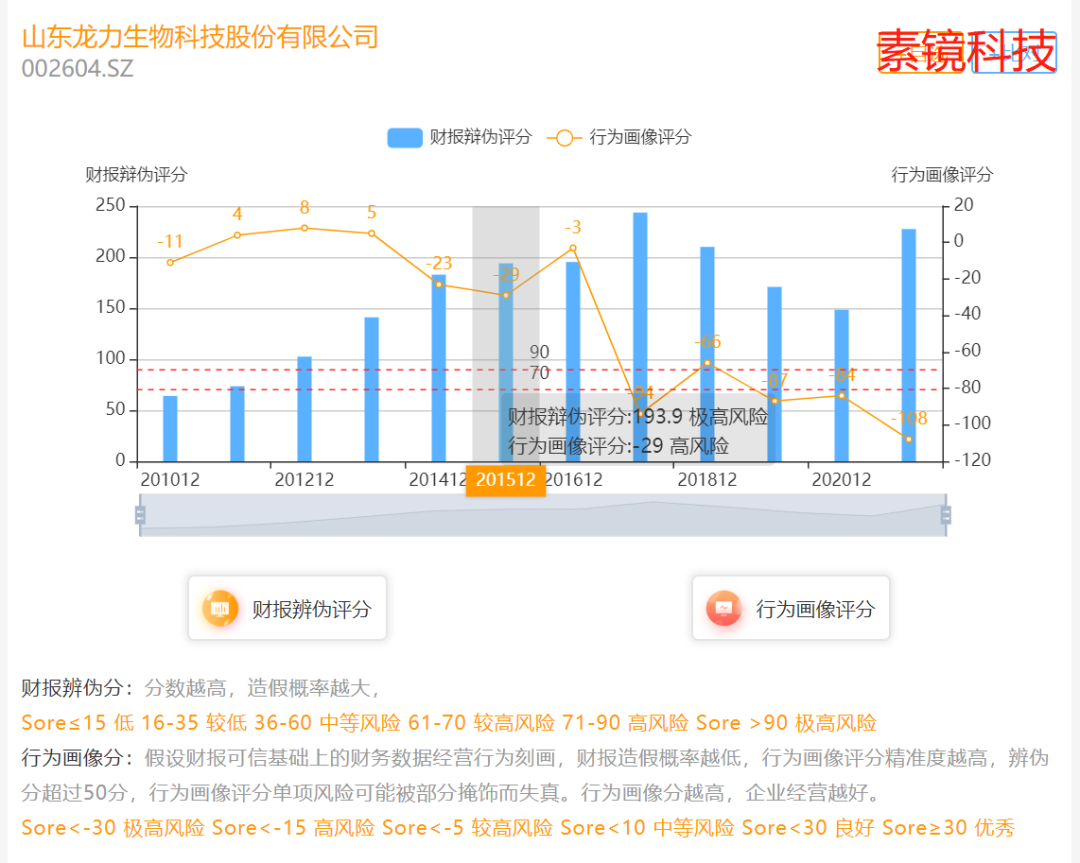
Task: Select the last blue bar for 202112
Action: pos(908,345)
